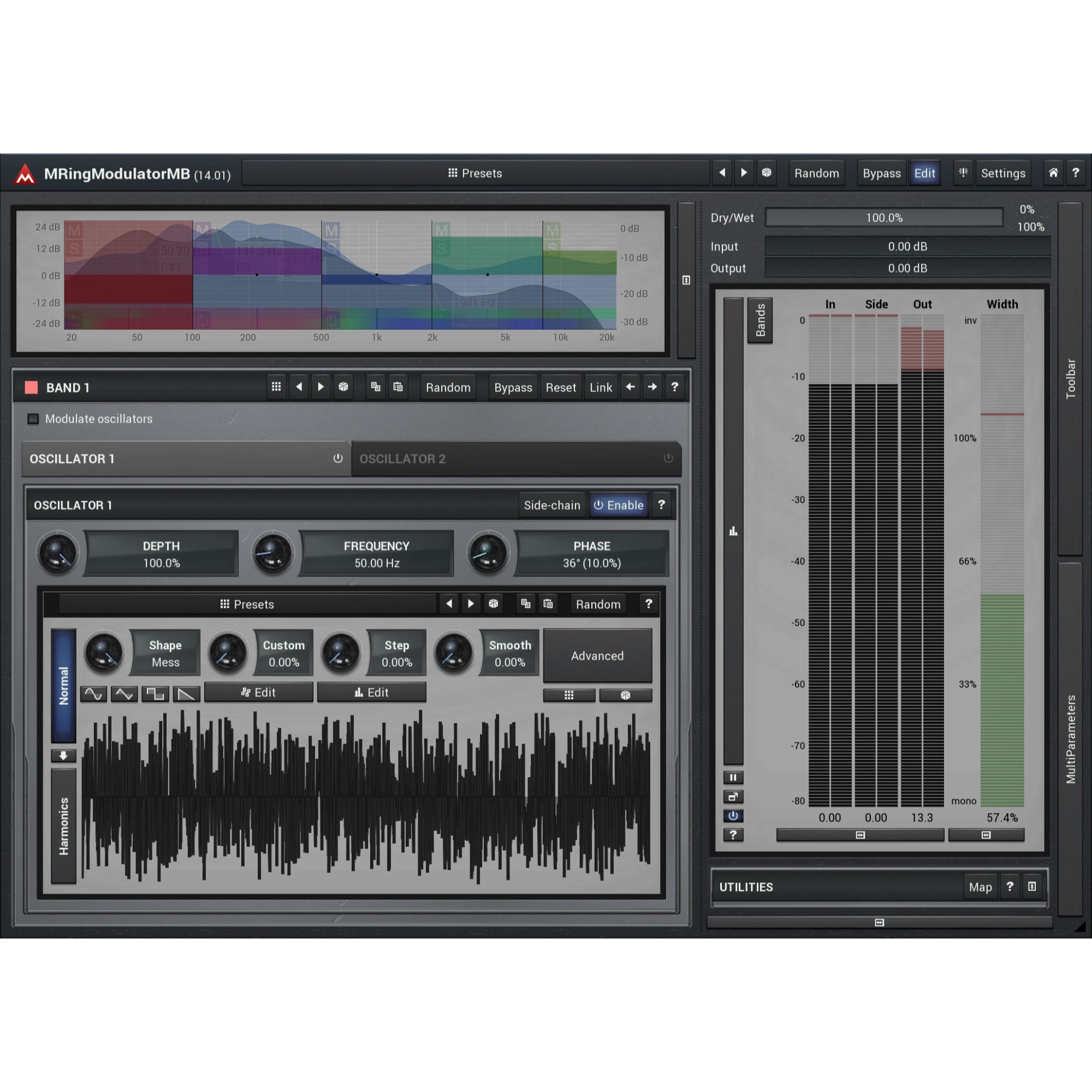Expand the panel below Utilities
Viewport: 1092px width, 1092px height.
(880, 922)
